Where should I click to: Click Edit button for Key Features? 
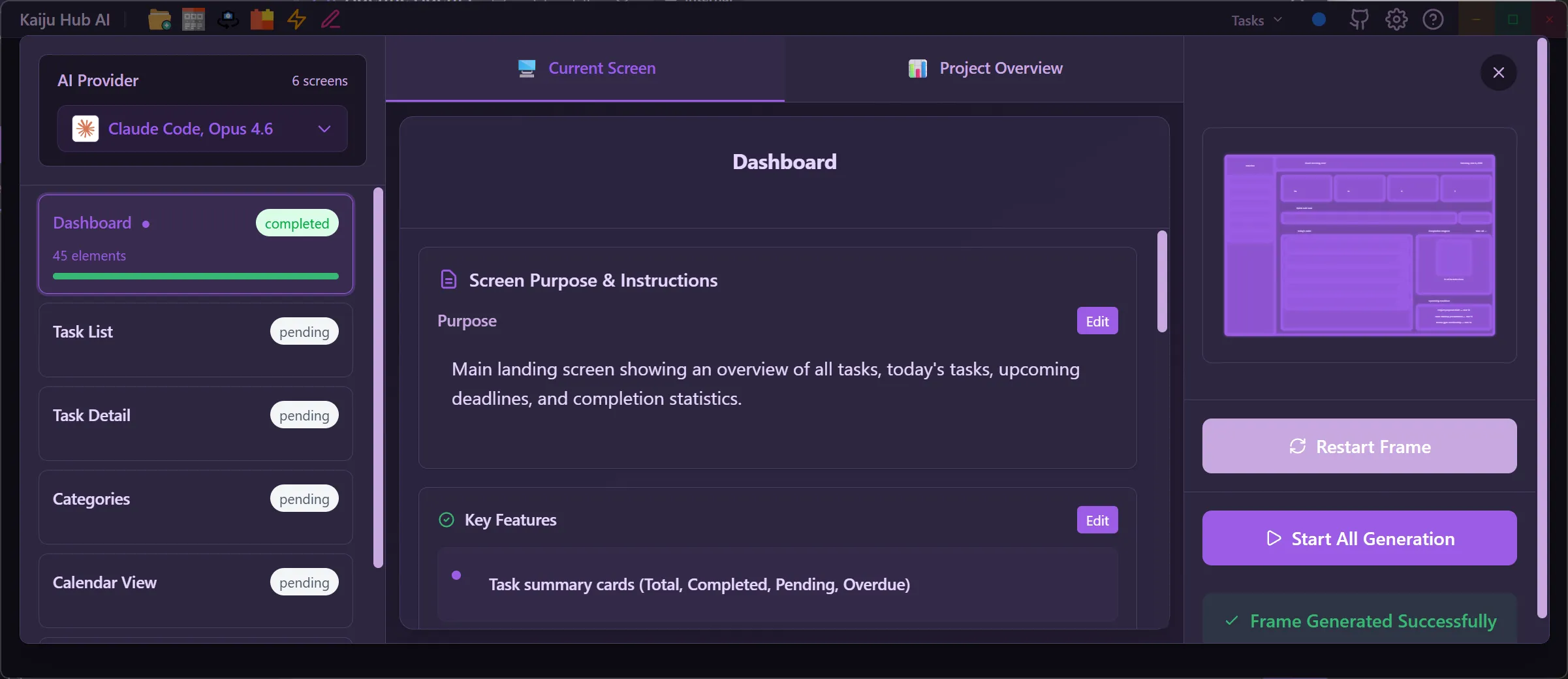coord(1097,520)
